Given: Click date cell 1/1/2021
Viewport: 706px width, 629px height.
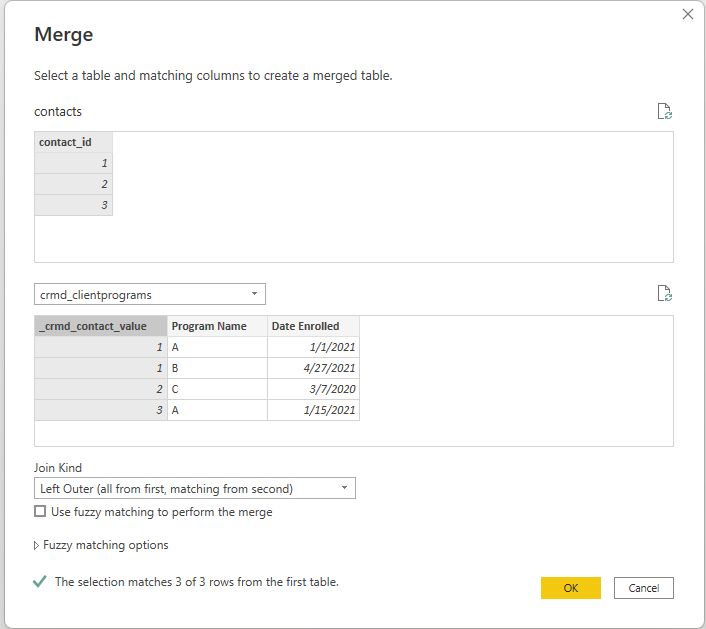Looking at the screenshot, I should tap(313, 347).
